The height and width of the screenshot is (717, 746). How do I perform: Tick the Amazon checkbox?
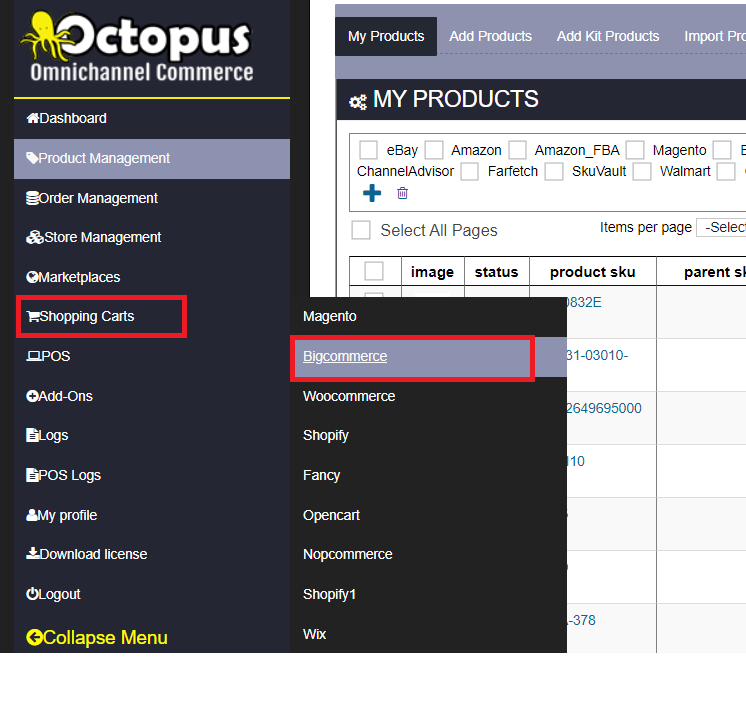coord(434,150)
